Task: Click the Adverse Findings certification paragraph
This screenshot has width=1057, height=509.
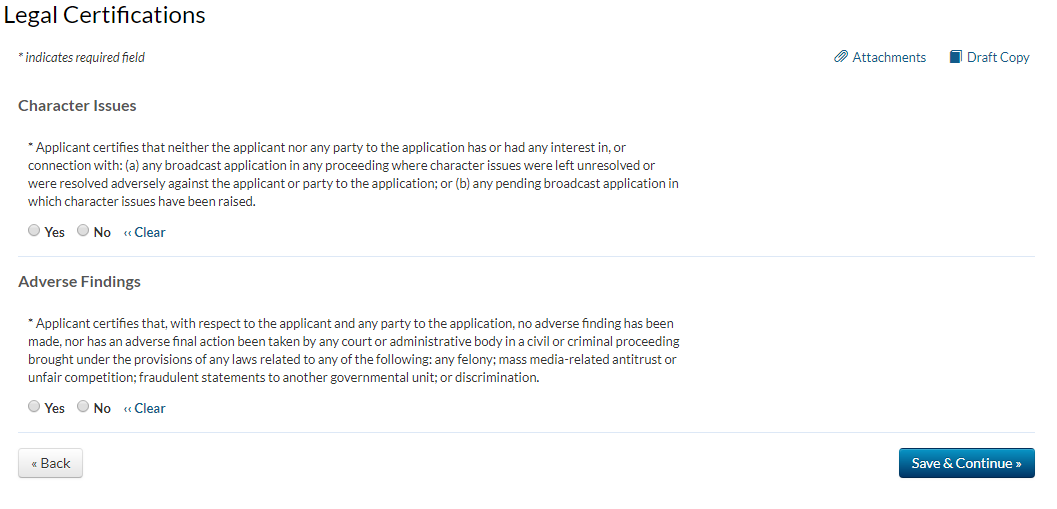Action: click(x=353, y=350)
